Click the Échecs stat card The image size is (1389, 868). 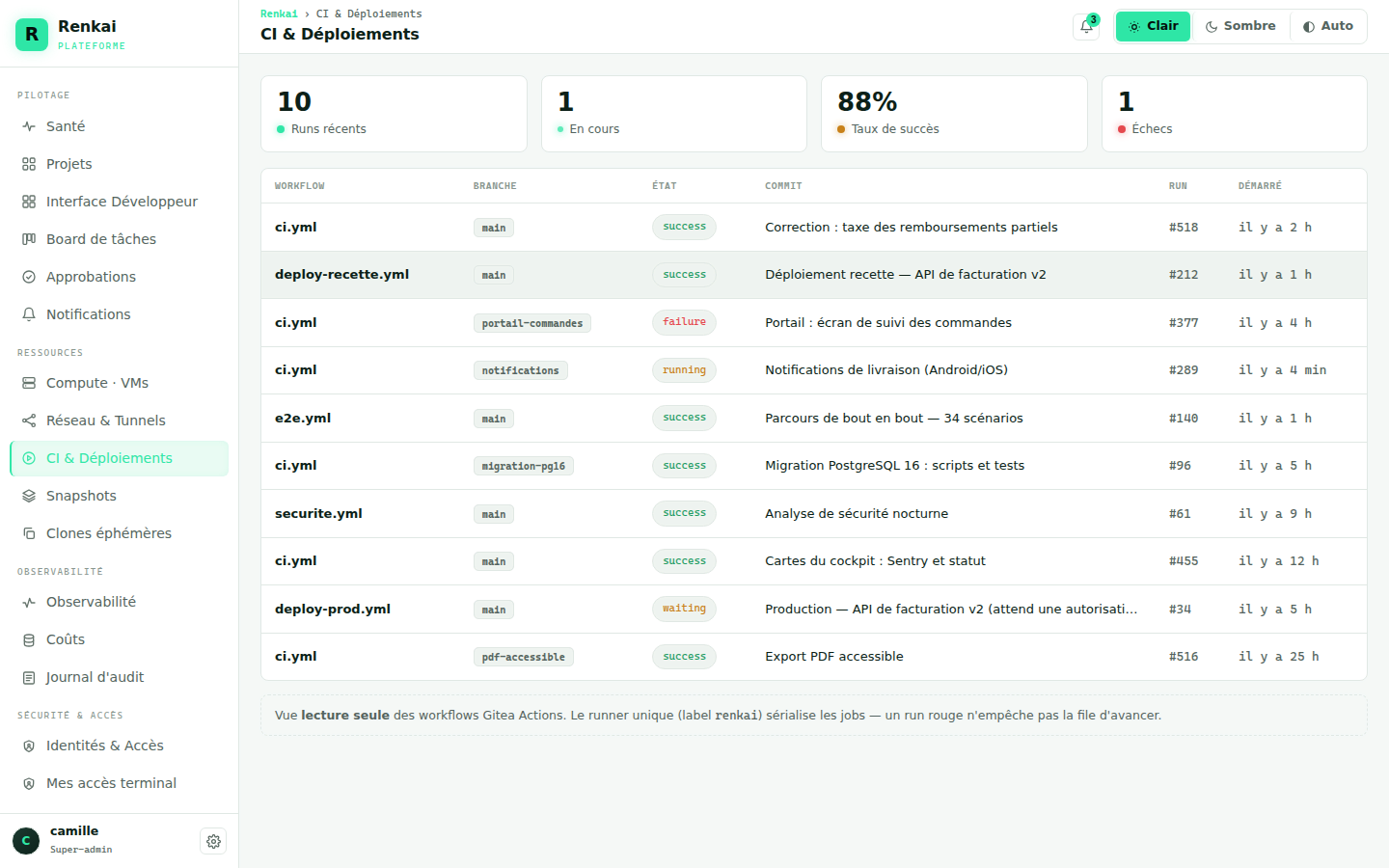click(x=1235, y=114)
